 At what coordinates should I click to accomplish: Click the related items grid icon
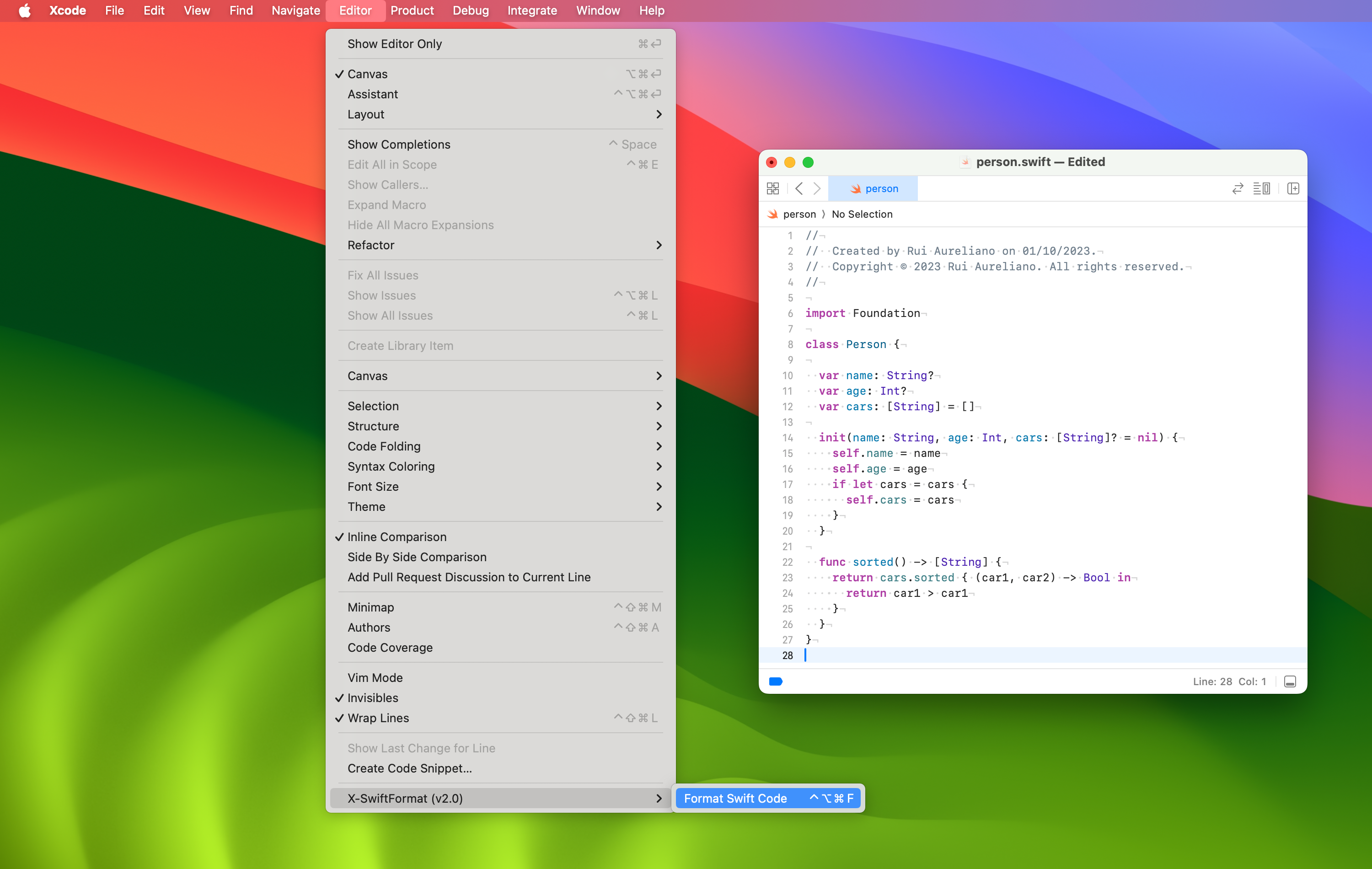pyautogui.click(x=772, y=188)
